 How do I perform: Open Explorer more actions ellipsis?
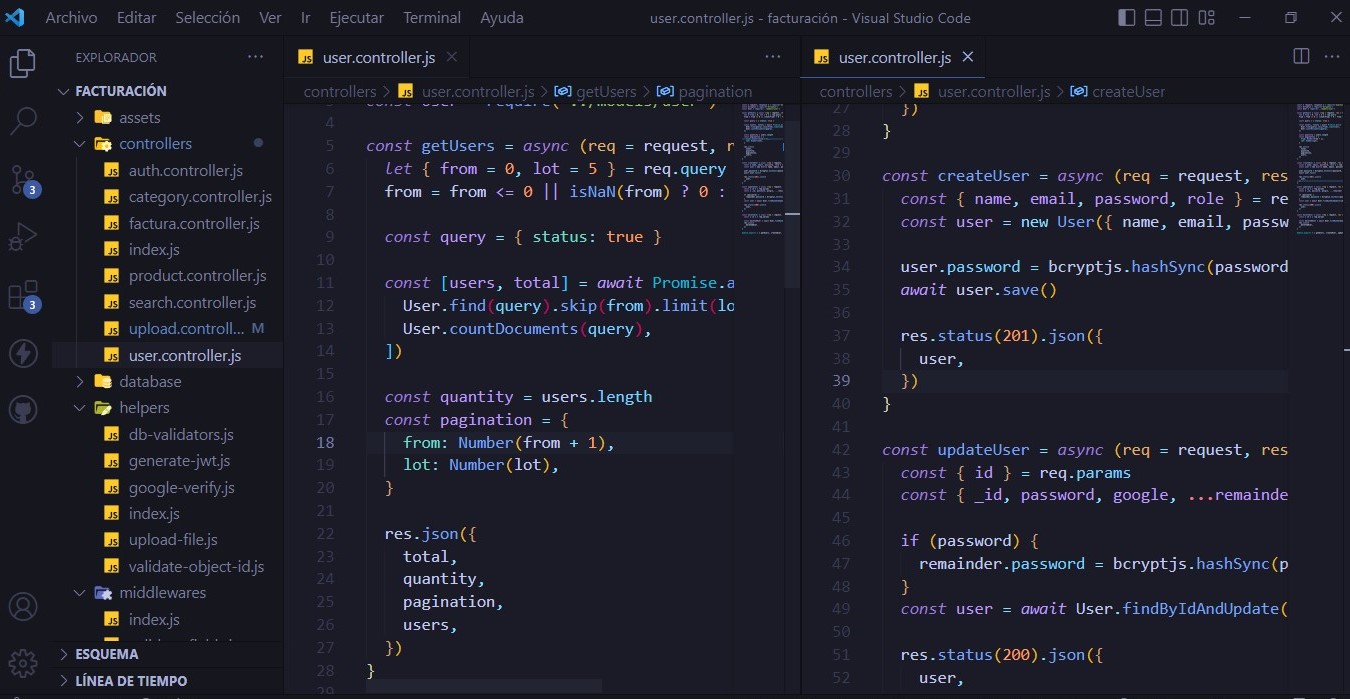tap(255, 57)
